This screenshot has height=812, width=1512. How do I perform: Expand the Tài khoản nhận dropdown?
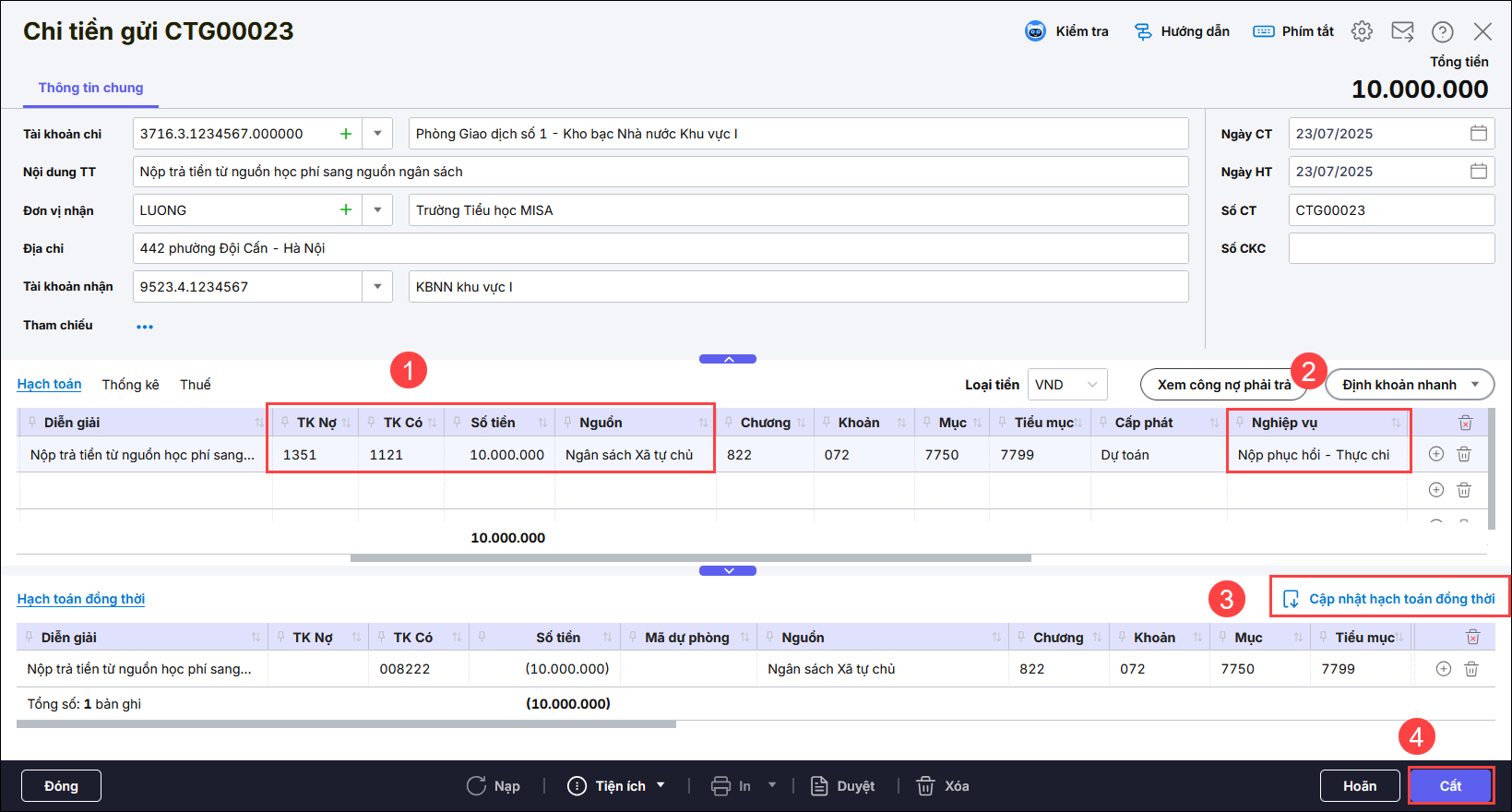pos(377,287)
